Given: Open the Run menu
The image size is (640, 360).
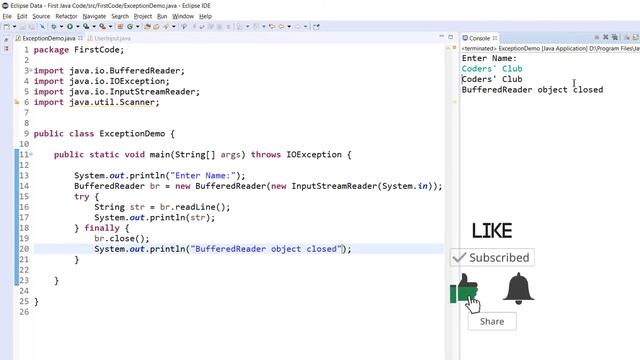Looking at the screenshot, I should (162, 16).
